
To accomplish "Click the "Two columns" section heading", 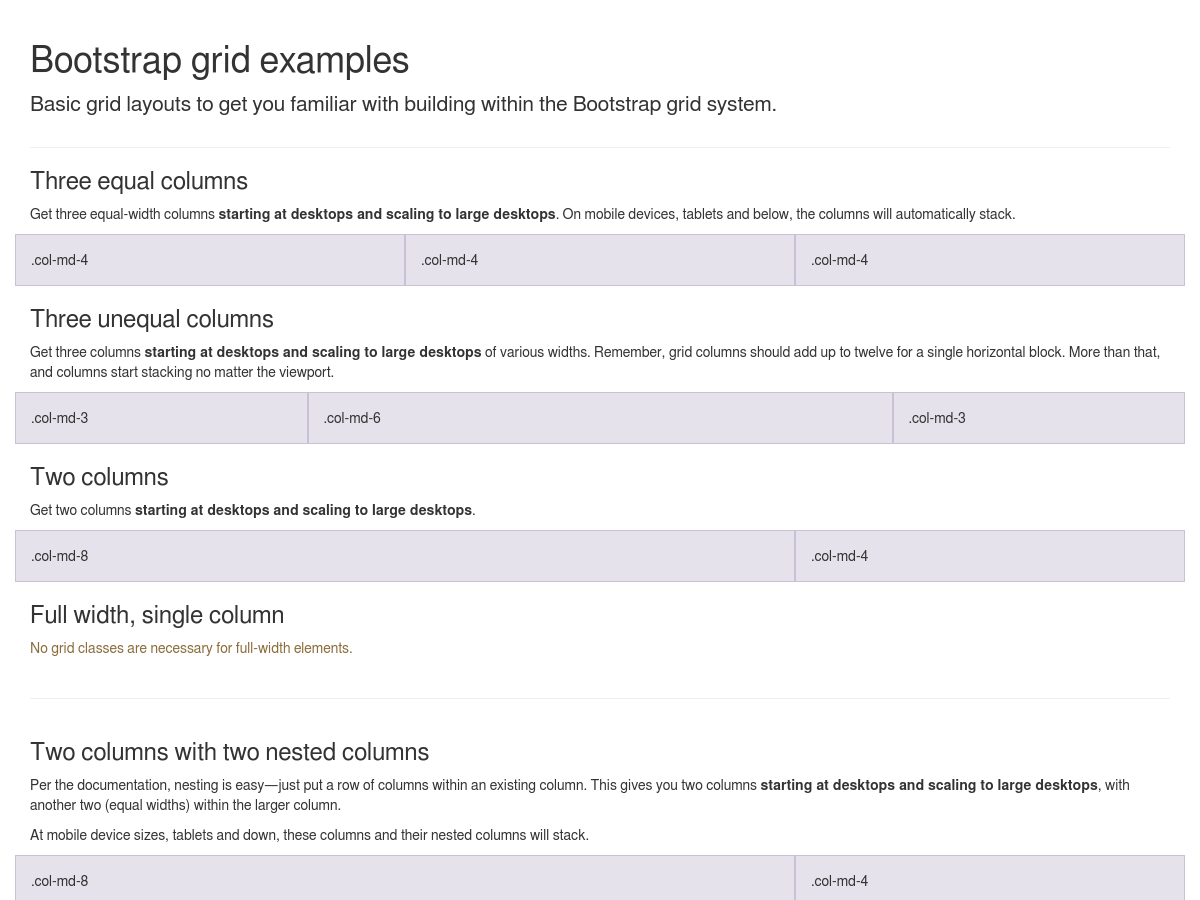I will coord(99,477).
